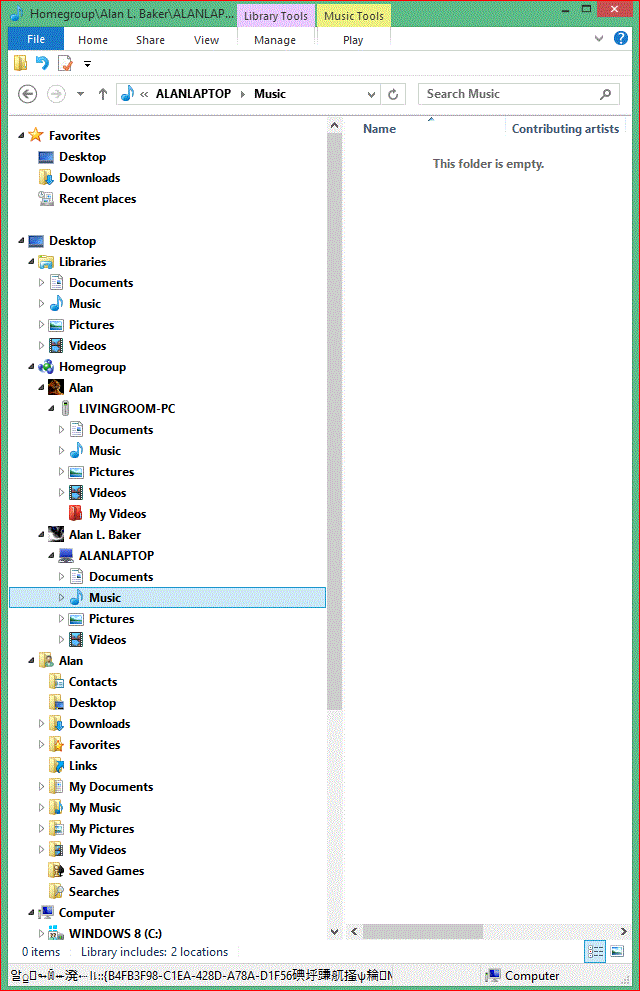This screenshot has height=991, width=640.
Task: Open the recent locations dropdown arrow
Action: [x=80, y=94]
